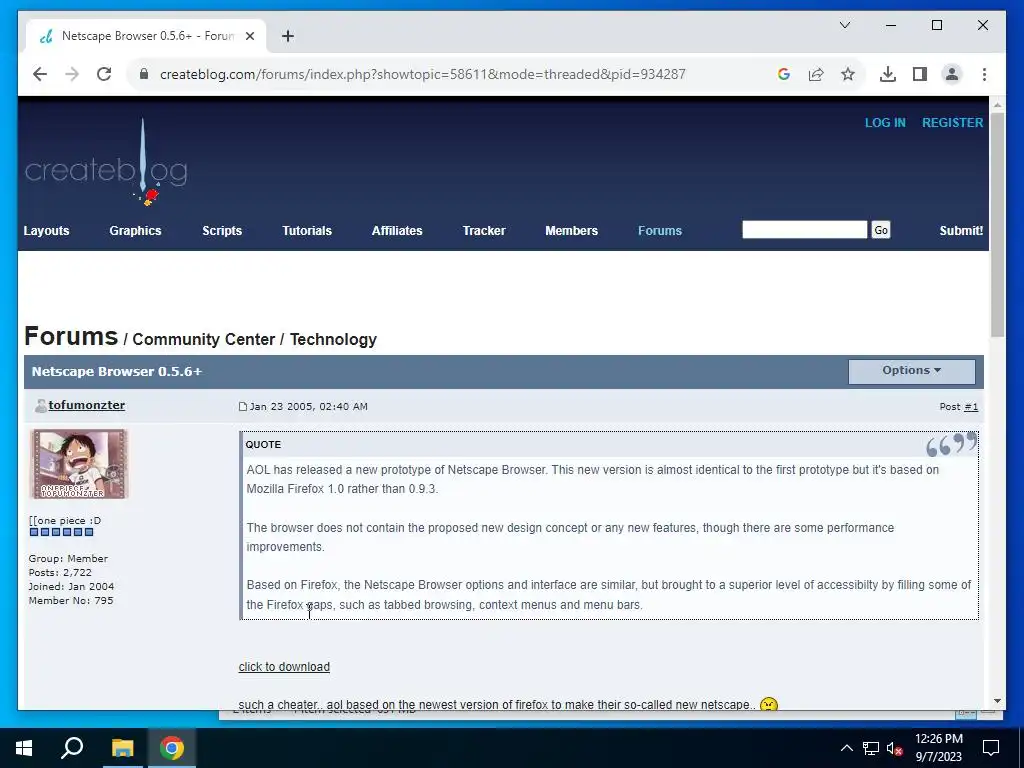Viewport: 1024px width, 768px height.
Task: Open the Post #1 permalink
Action: click(x=971, y=407)
